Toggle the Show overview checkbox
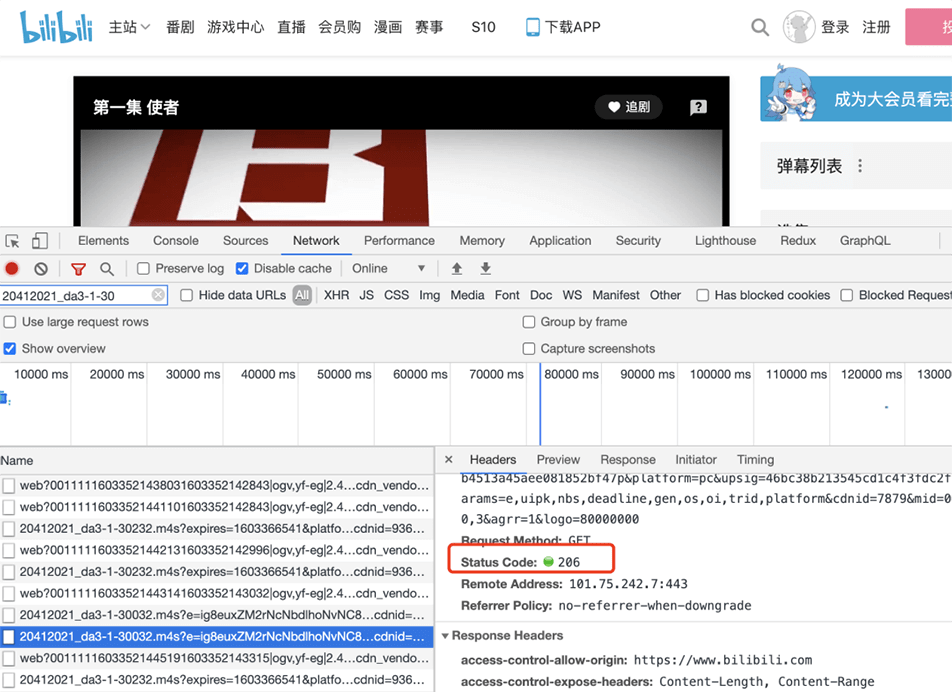This screenshot has height=692, width=952. tap(10, 349)
